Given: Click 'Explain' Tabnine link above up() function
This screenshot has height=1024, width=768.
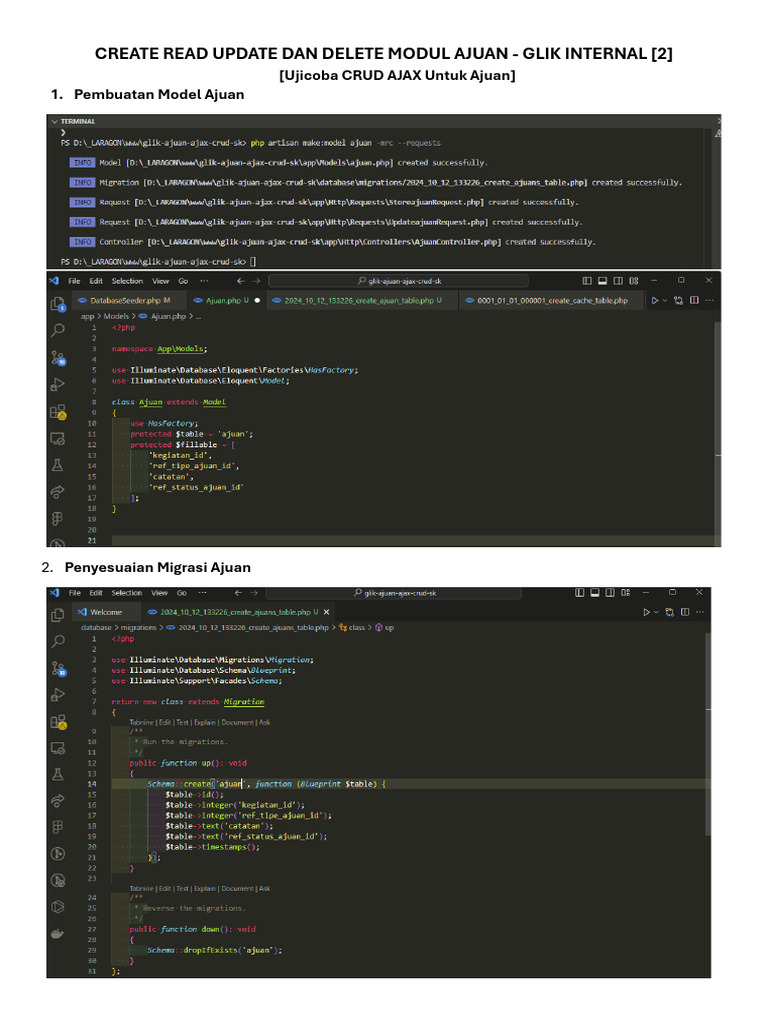Looking at the screenshot, I should coord(205,722).
